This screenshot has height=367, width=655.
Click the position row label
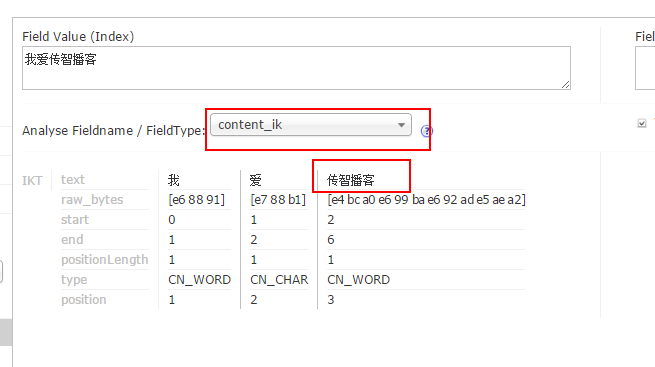[x=84, y=300]
